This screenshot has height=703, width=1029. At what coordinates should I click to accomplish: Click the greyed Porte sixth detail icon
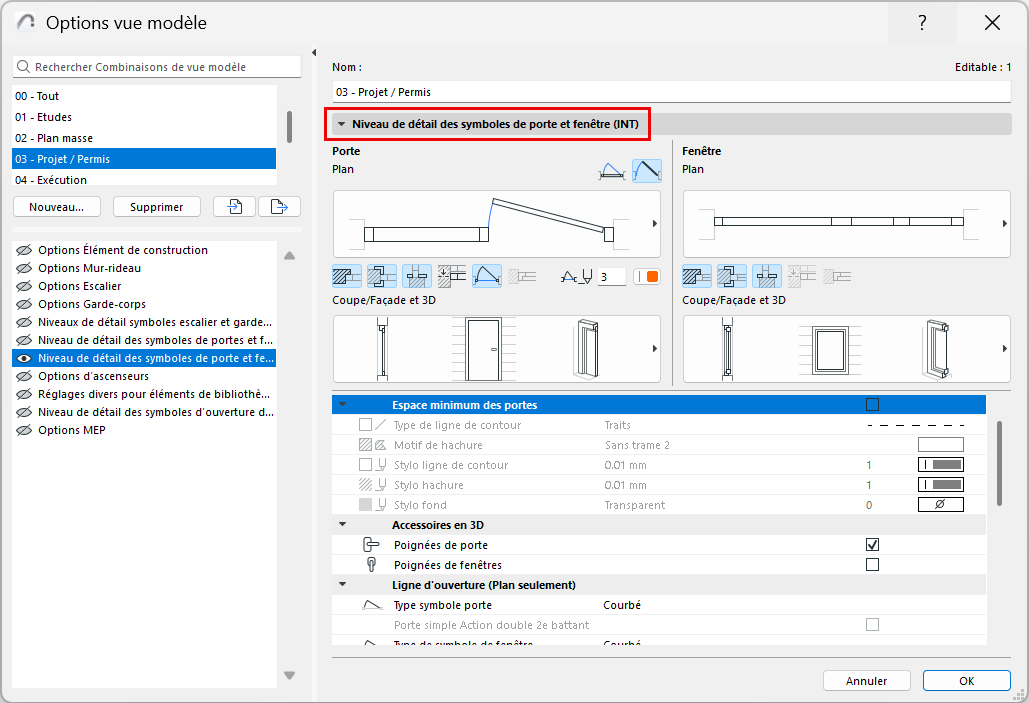[522, 276]
